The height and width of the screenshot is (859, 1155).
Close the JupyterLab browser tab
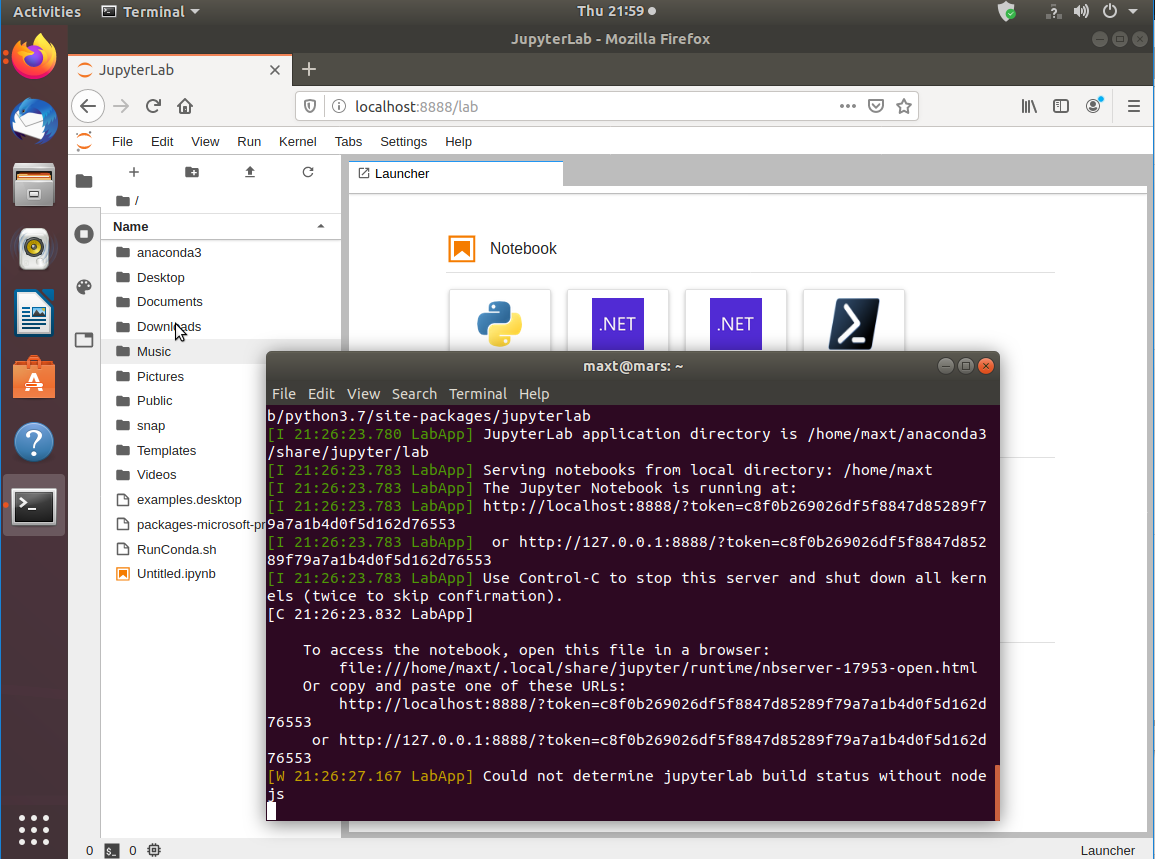tap(275, 70)
